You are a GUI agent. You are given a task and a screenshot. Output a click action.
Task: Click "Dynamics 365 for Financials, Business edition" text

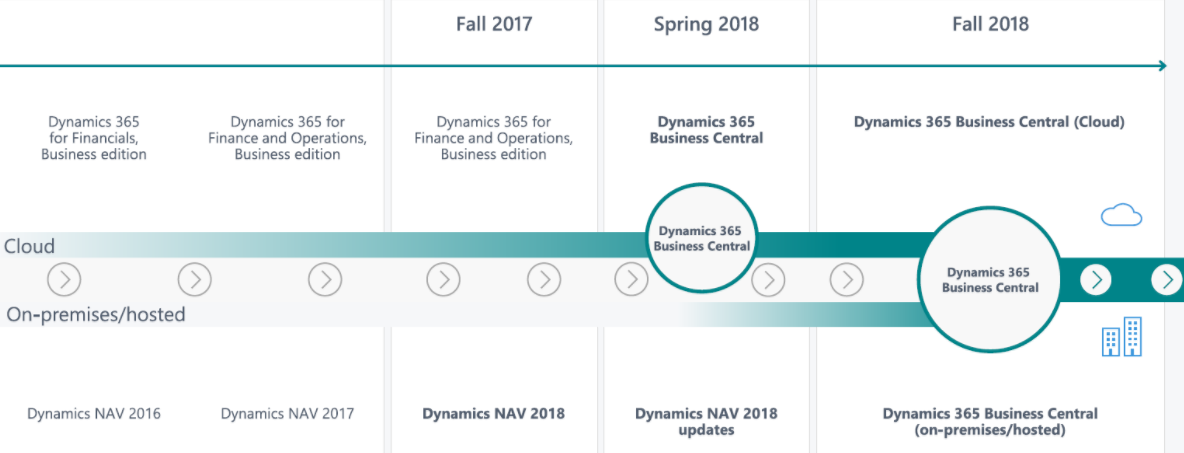pos(94,137)
